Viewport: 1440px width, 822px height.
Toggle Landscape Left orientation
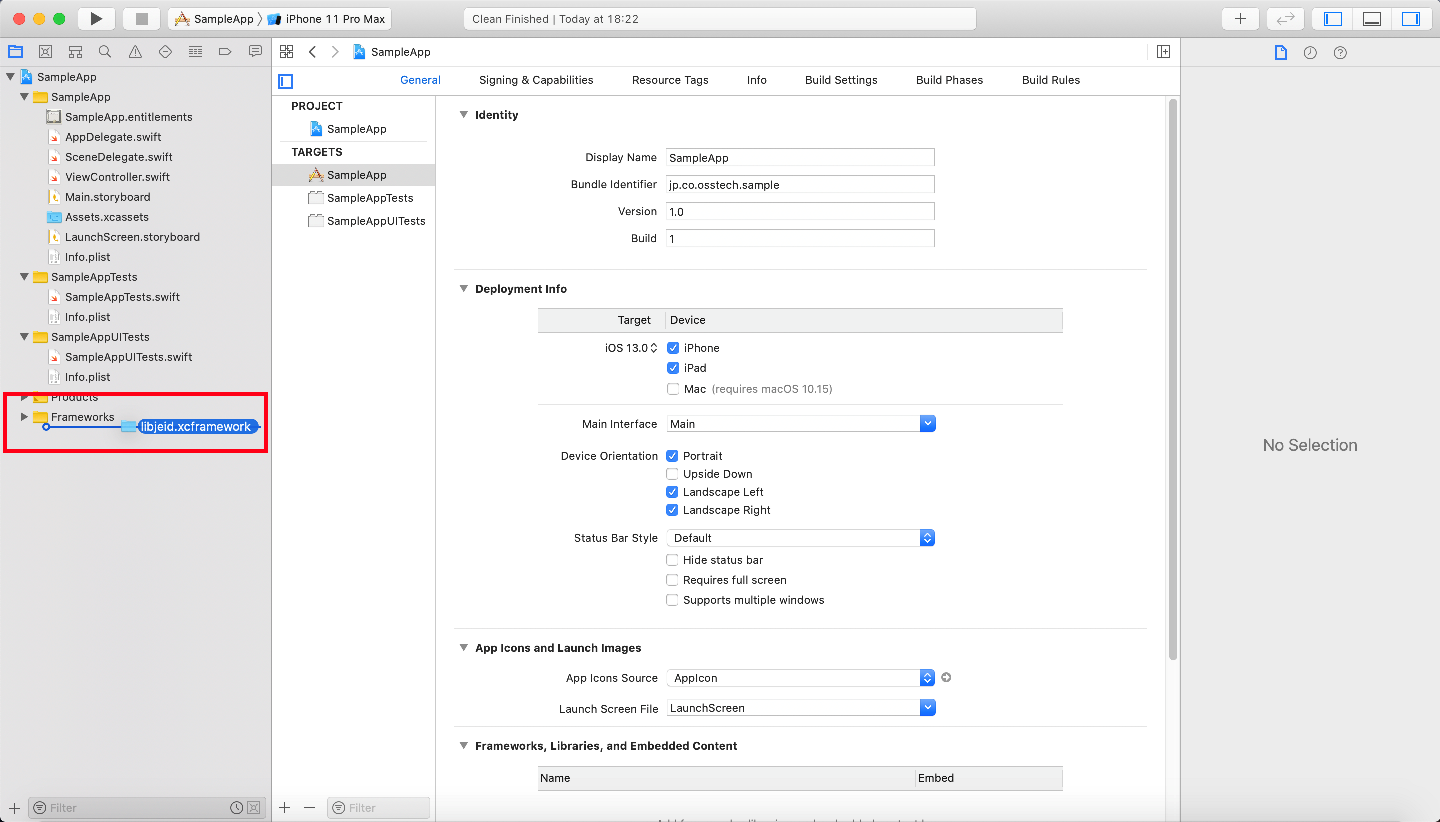point(672,492)
